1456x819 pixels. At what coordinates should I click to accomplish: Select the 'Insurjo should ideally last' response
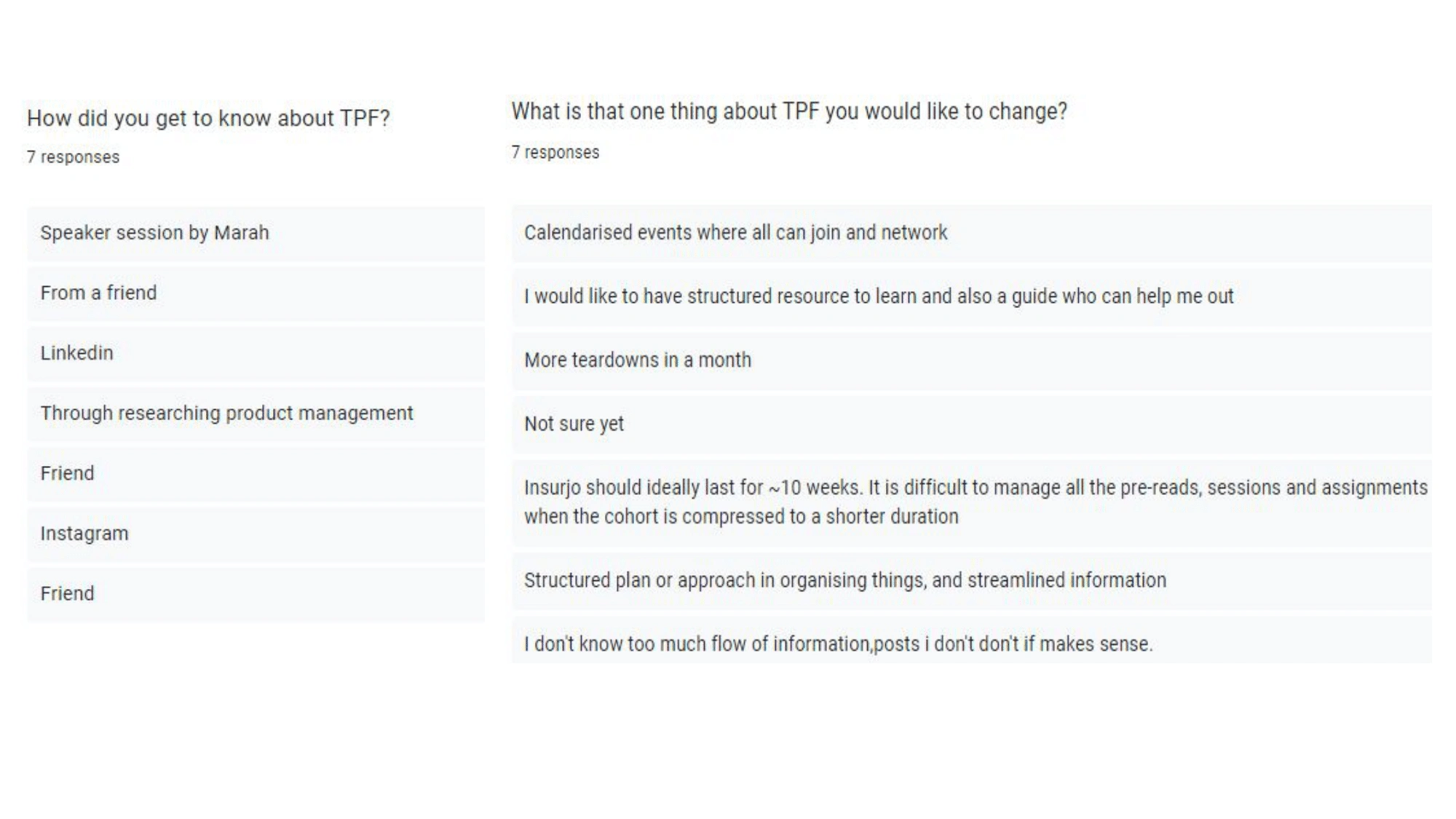(x=971, y=502)
